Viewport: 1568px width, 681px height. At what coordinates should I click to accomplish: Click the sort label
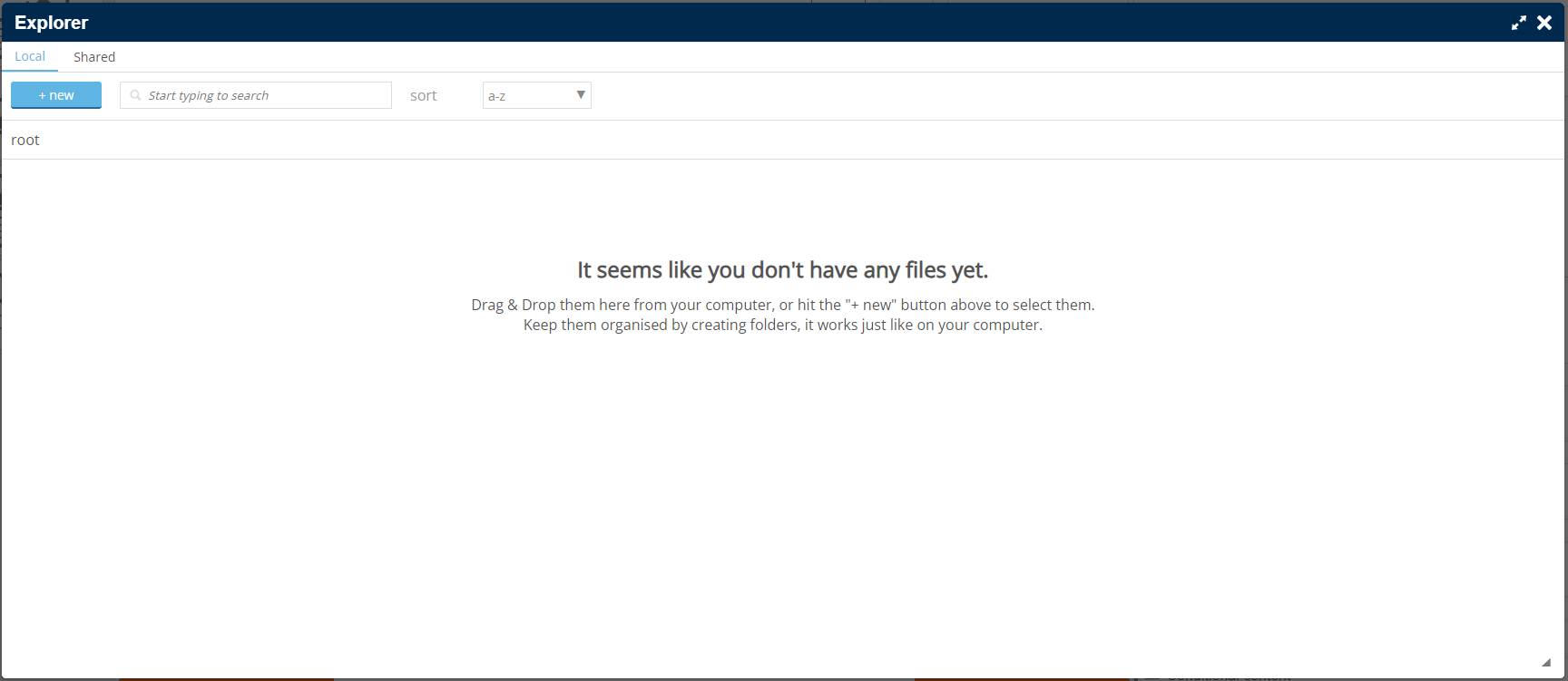coord(424,95)
